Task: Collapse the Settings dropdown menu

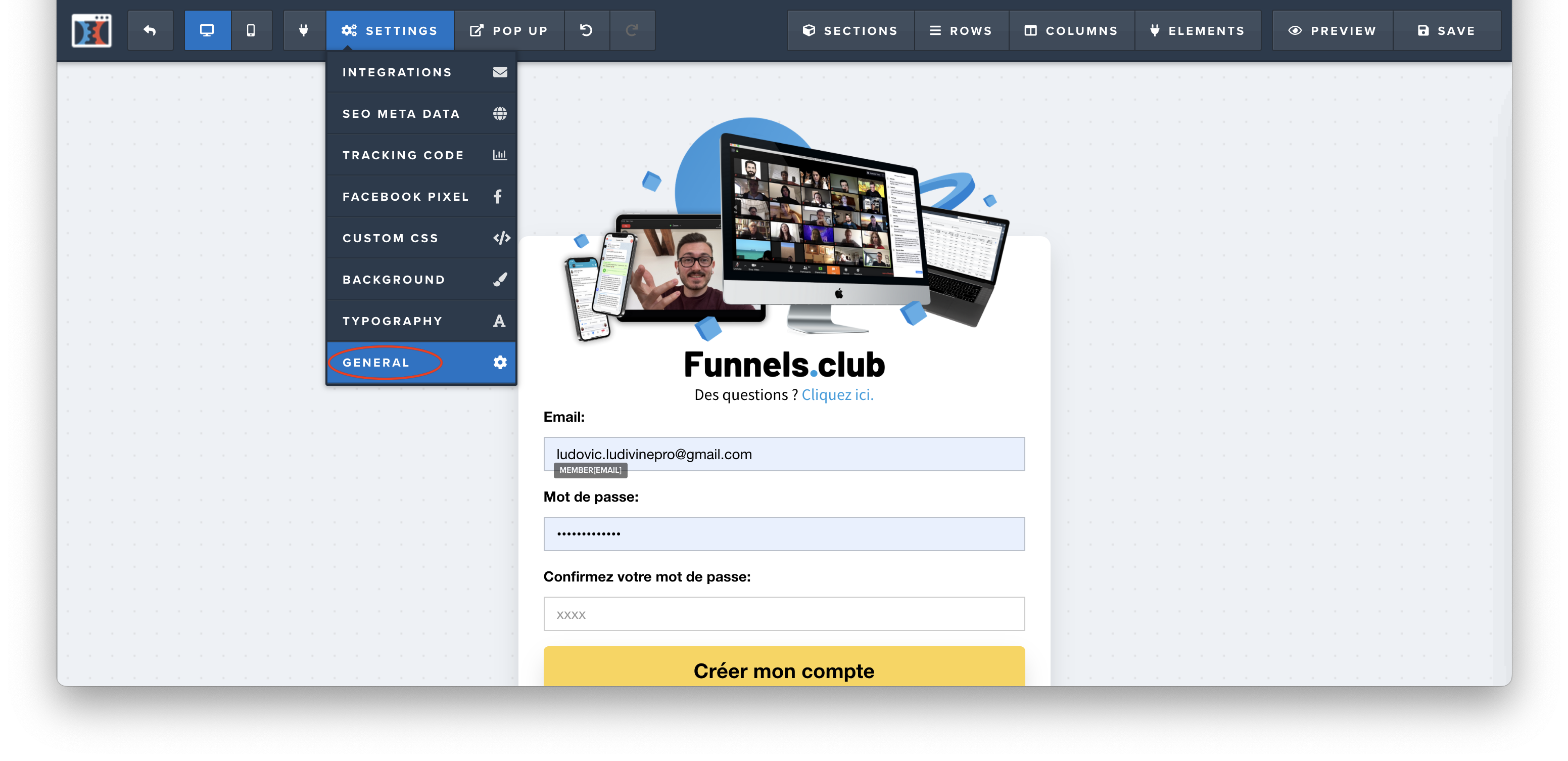Action: [390, 30]
